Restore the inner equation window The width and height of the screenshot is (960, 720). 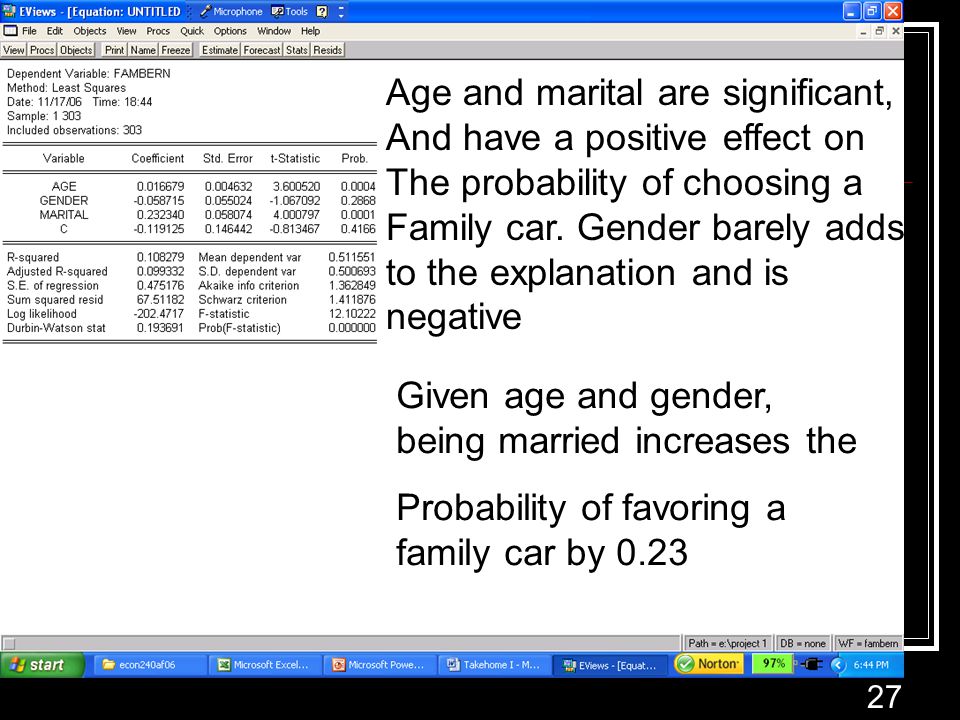pos(879,31)
